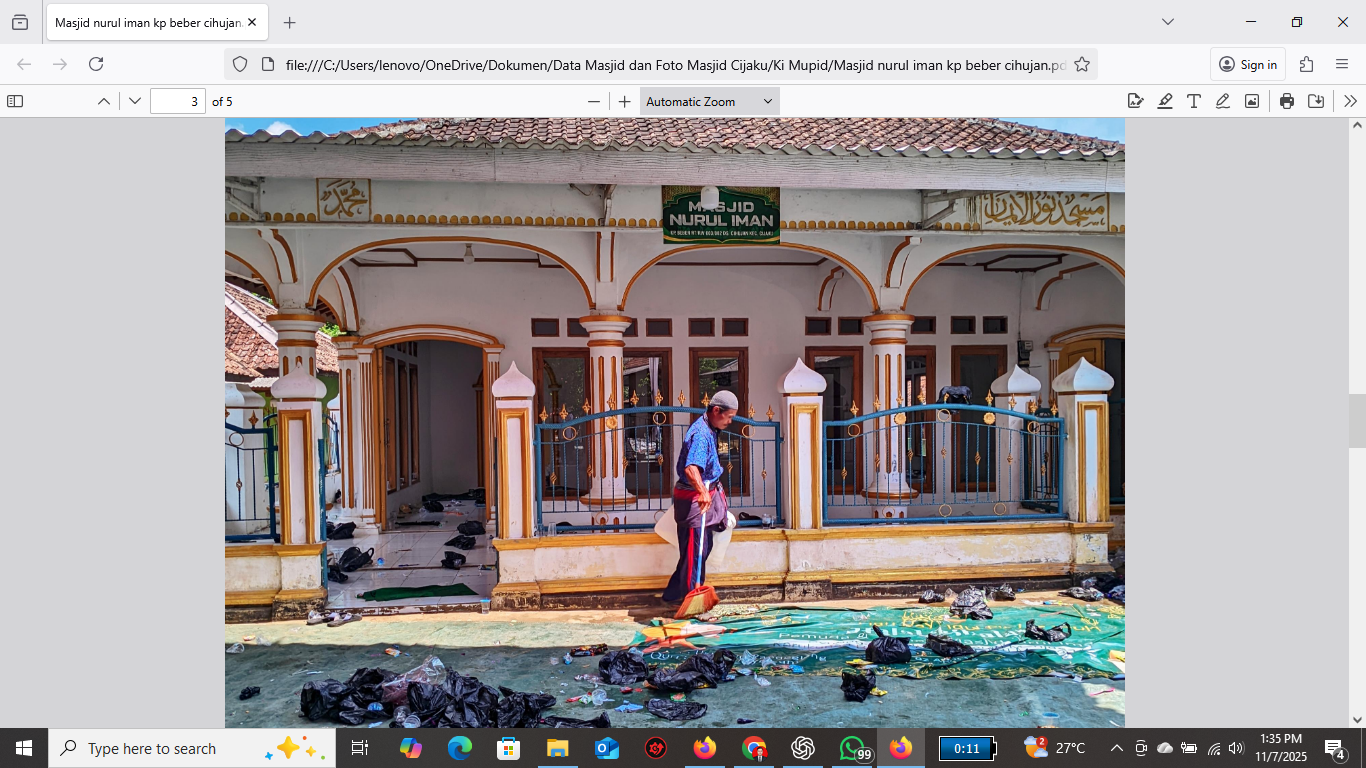
Task: Go to next PDF page
Action: pyautogui.click(x=135, y=101)
